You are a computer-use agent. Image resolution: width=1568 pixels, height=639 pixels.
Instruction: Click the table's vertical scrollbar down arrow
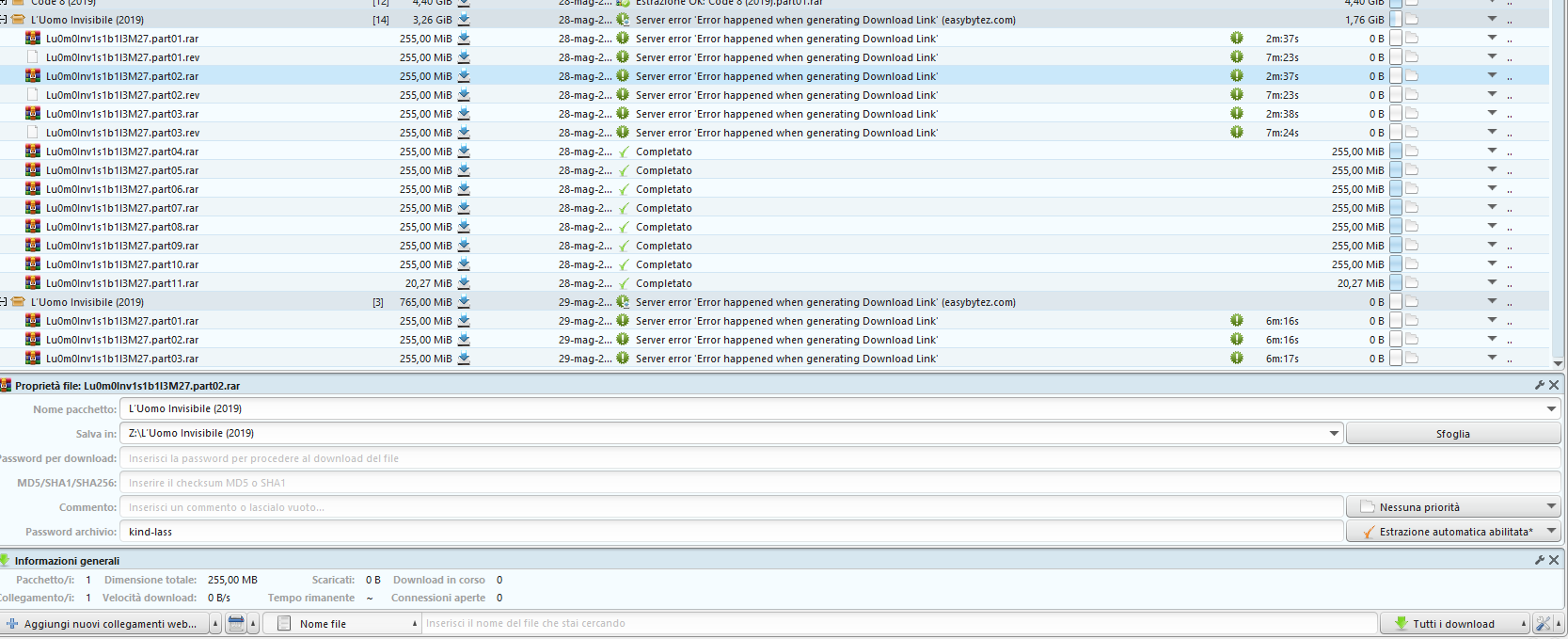(x=1558, y=363)
